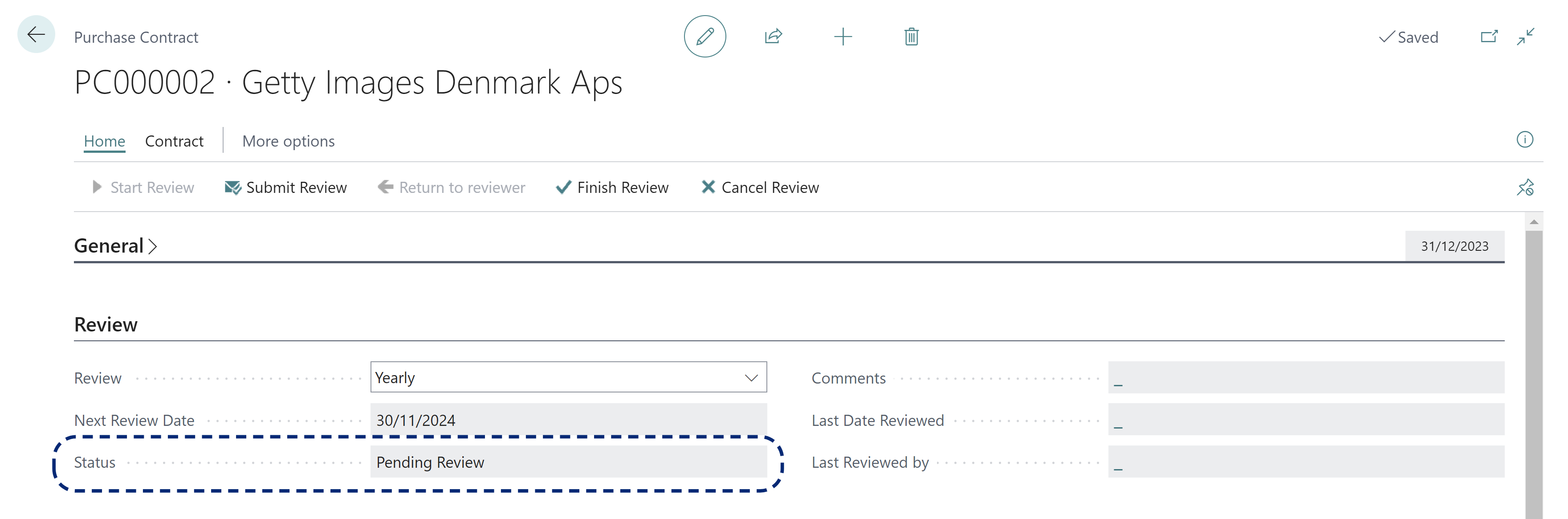Click the edit pencil icon
The image size is (1568, 519).
pos(701,36)
